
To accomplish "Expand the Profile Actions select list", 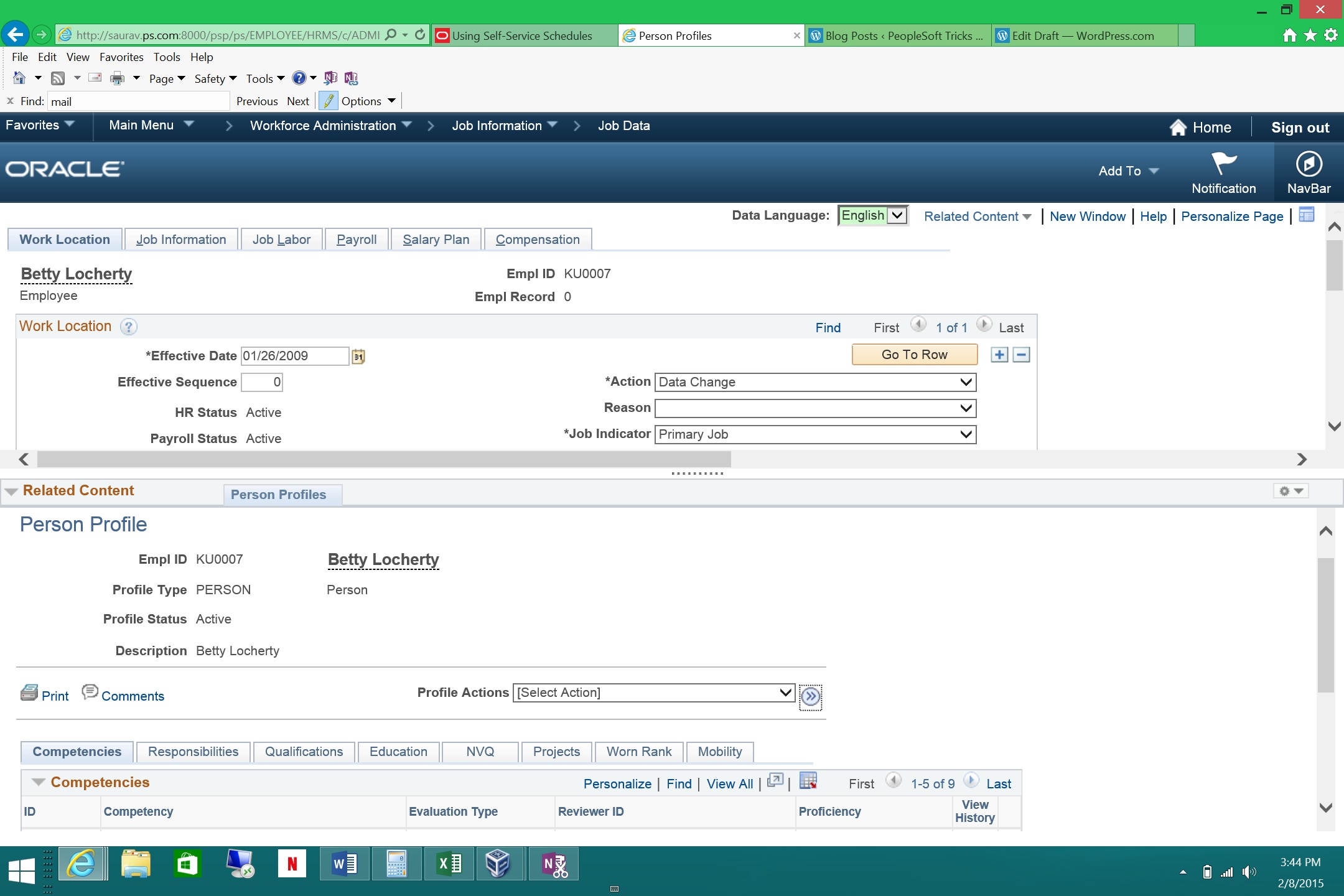I will point(654,693).
